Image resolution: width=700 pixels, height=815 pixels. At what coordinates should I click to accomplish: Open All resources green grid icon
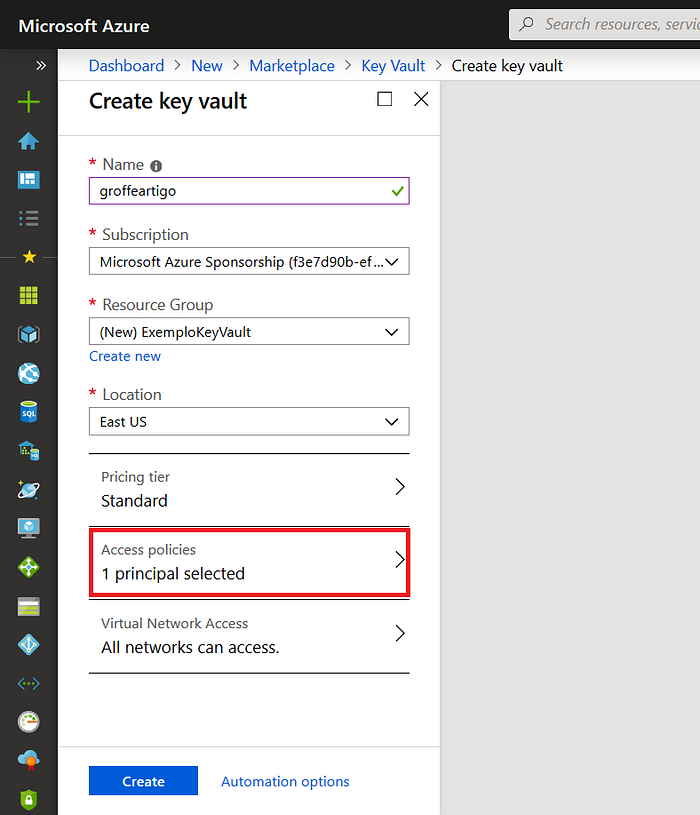click(x=29, y=295)
